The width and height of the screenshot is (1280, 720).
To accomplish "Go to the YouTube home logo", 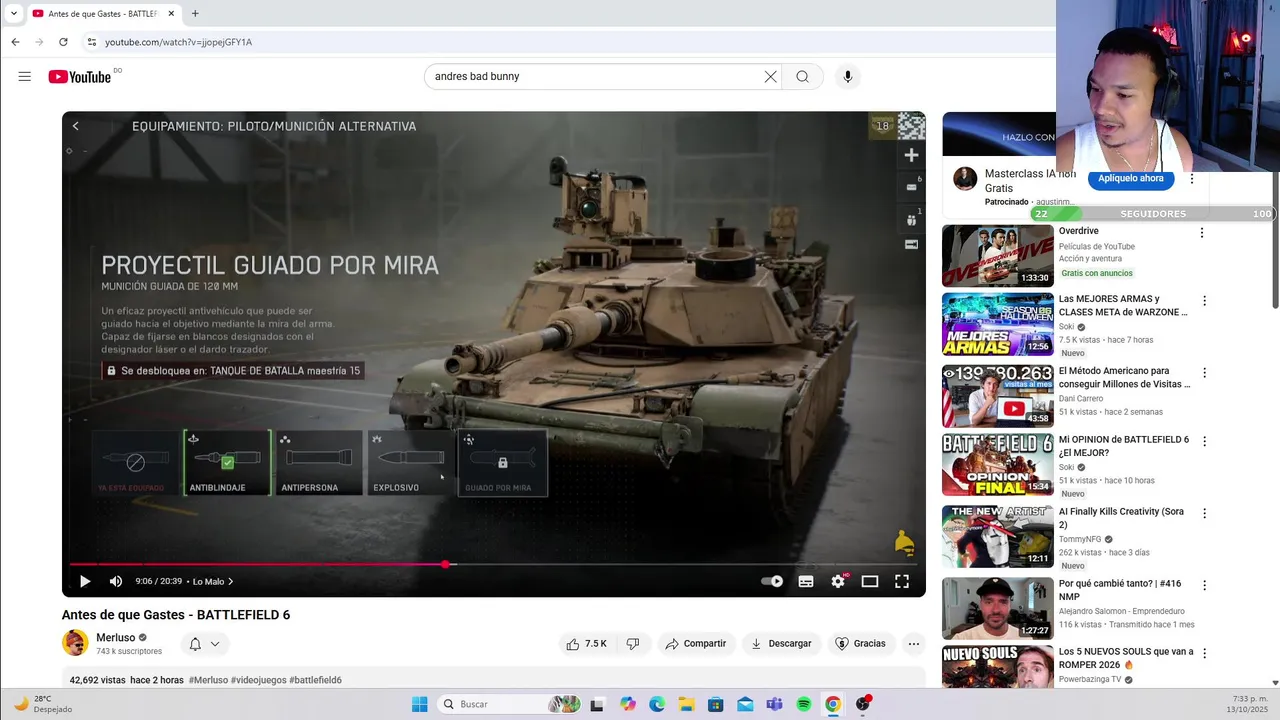I will 80,77.
